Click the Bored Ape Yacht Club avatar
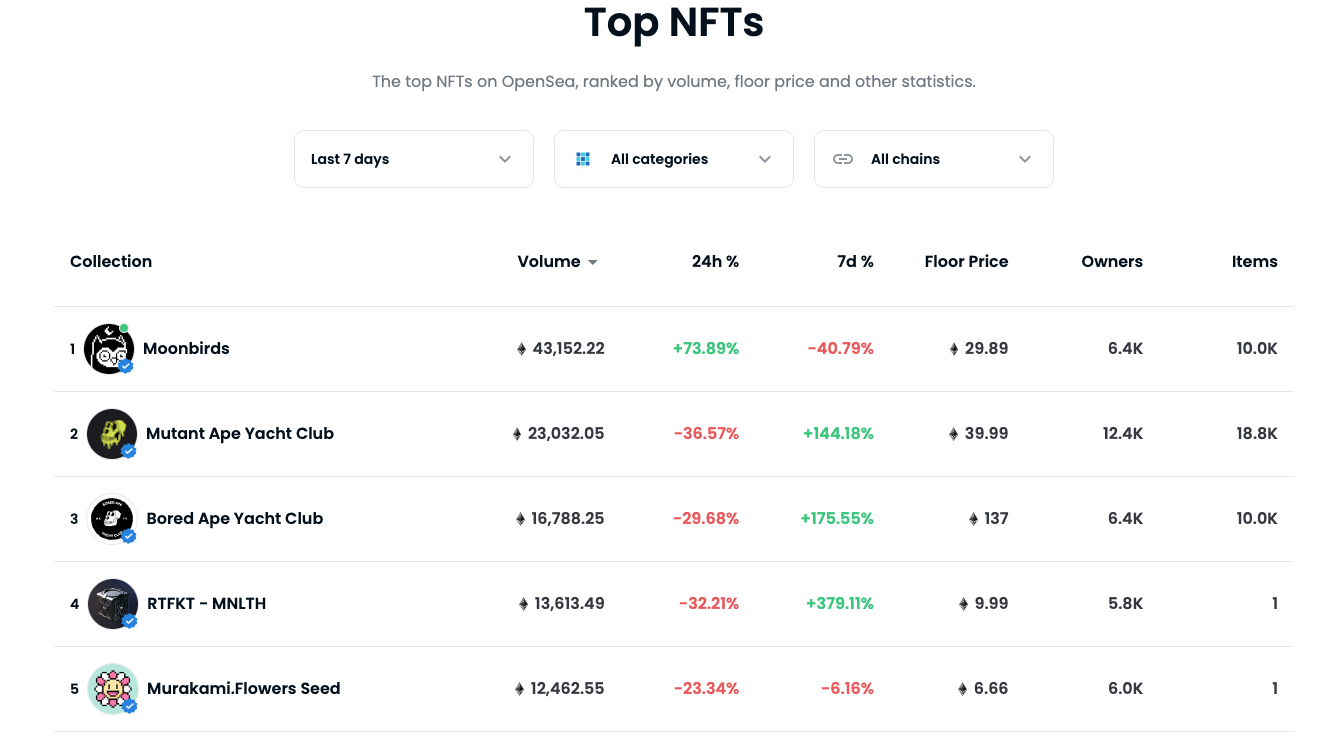The width and height of the screenshot is (1331, 738). coord(111,518)
